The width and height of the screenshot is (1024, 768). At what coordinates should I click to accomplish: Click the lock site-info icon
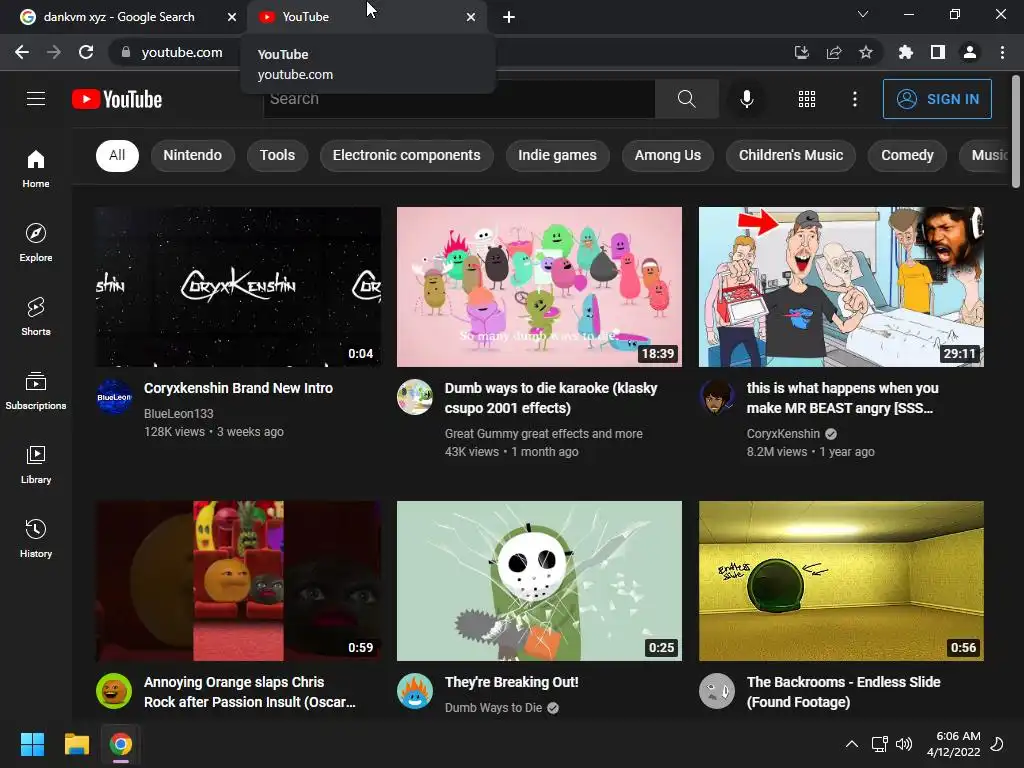point(126,52)
